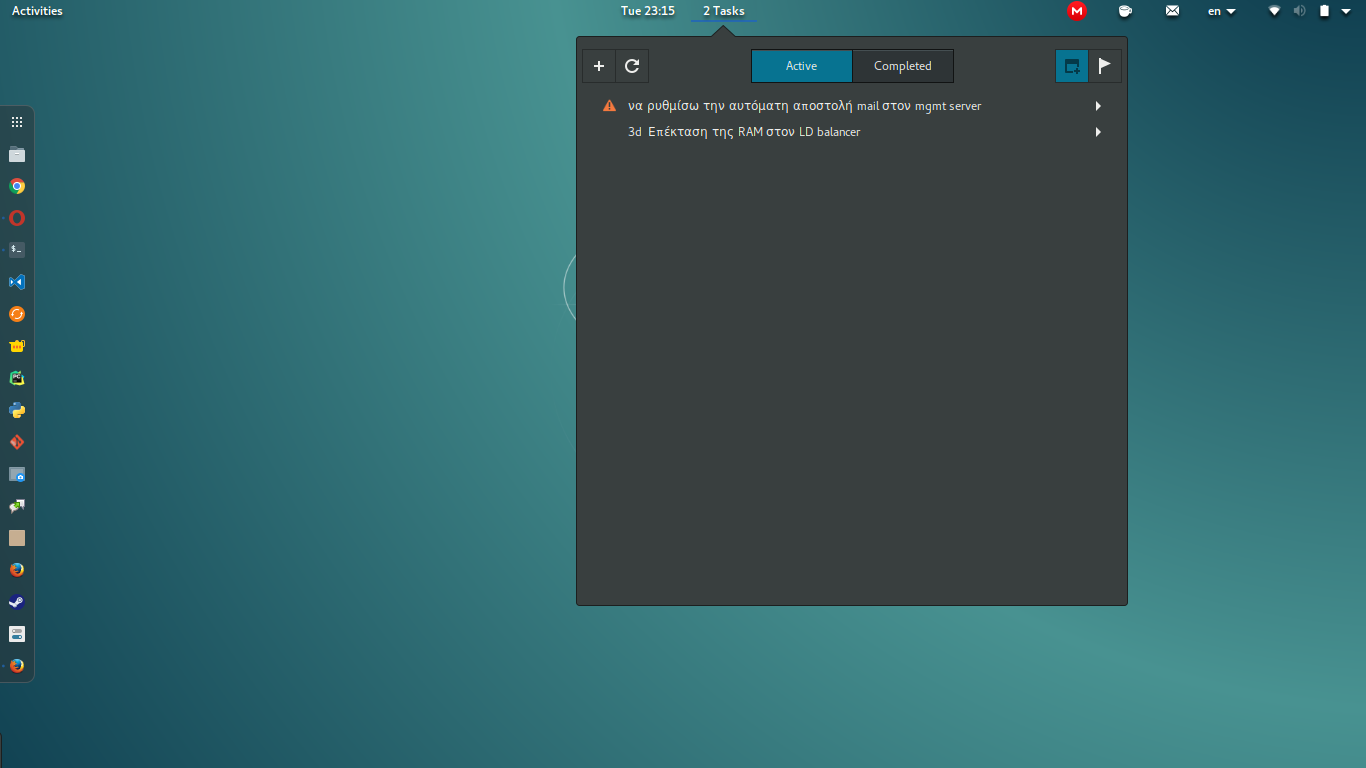Click the Activities button
1366x768 pixels.
tap(37, 11)
